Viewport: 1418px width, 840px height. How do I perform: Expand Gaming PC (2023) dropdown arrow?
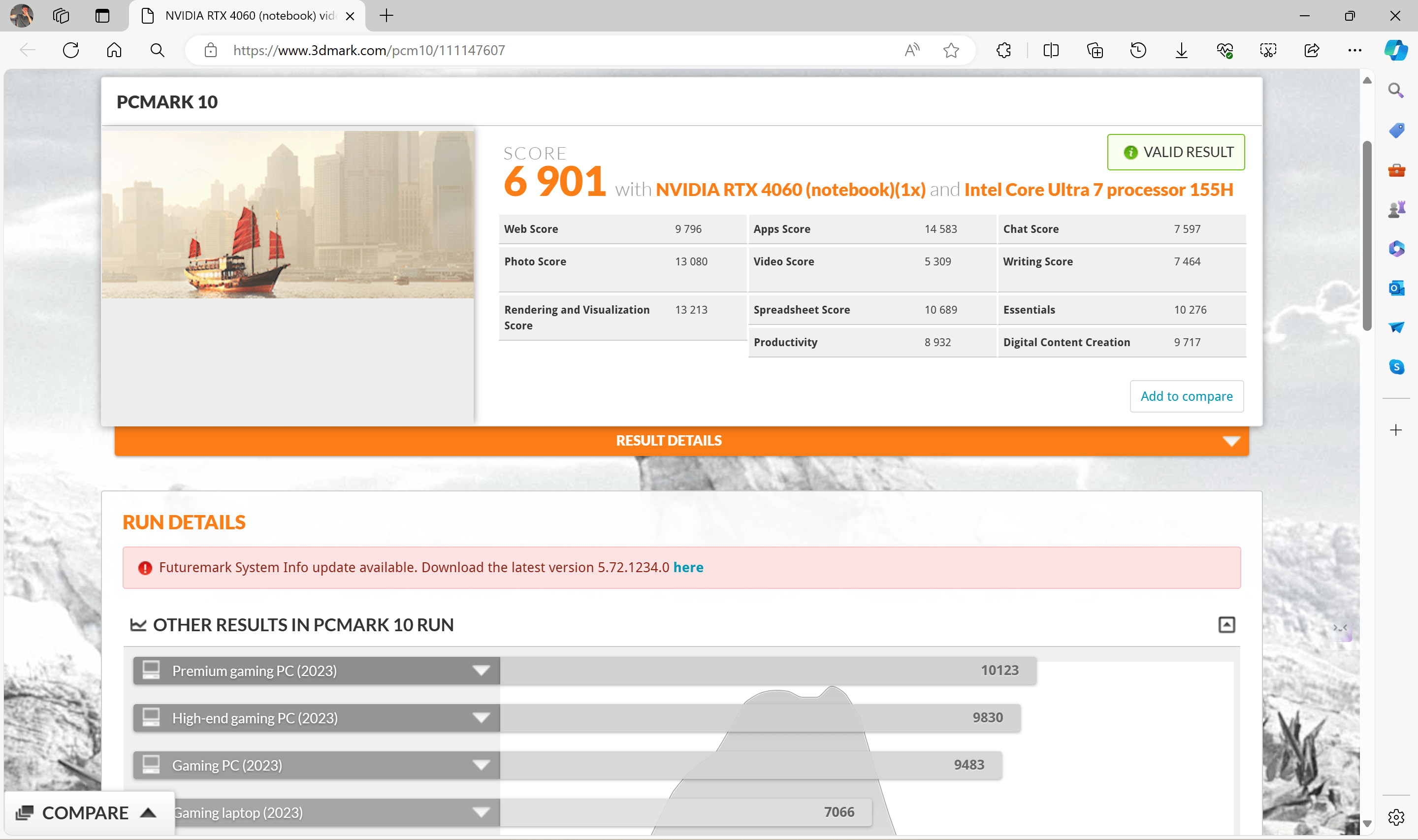coord(481,765)
